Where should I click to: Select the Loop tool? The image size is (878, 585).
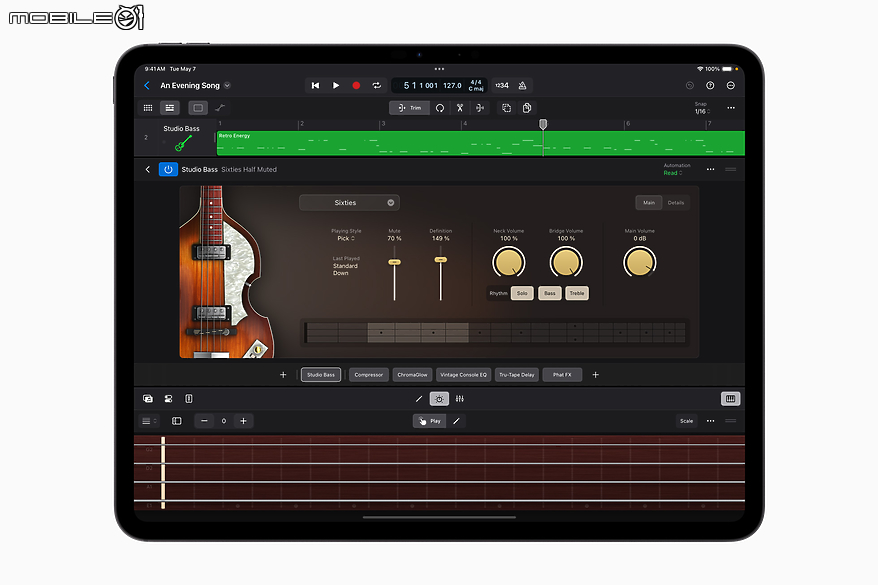(x=440, y=108)
